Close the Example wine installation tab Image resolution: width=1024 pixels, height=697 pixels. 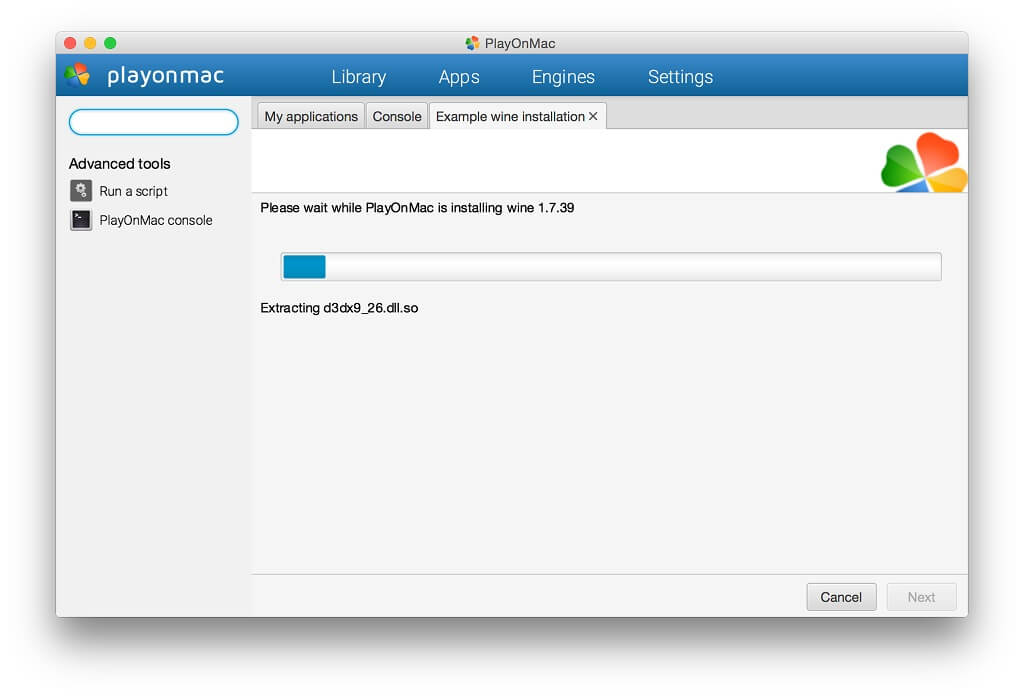point(593,116)
